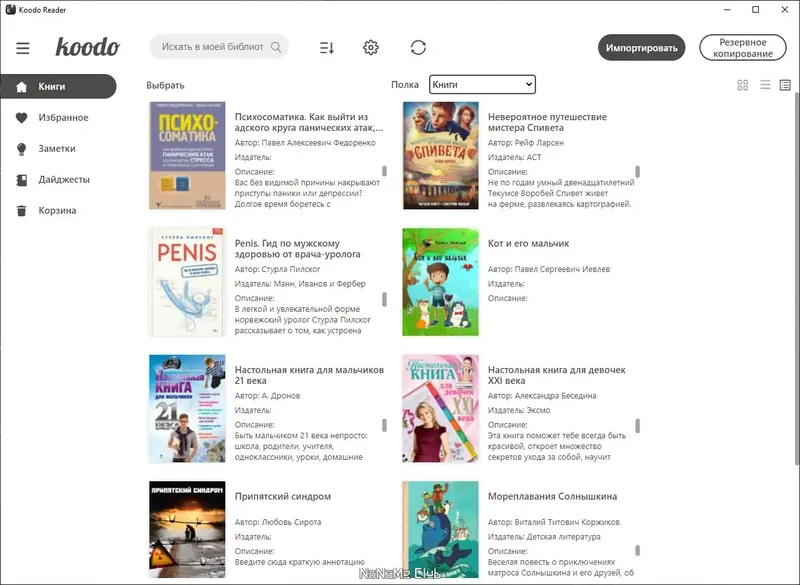Screen dimensions: 800x585
Task: Switch to detailed cover view
Action: (785, 85)
